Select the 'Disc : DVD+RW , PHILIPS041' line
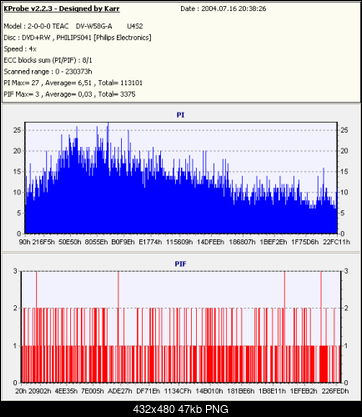 (x=77, y=38)
